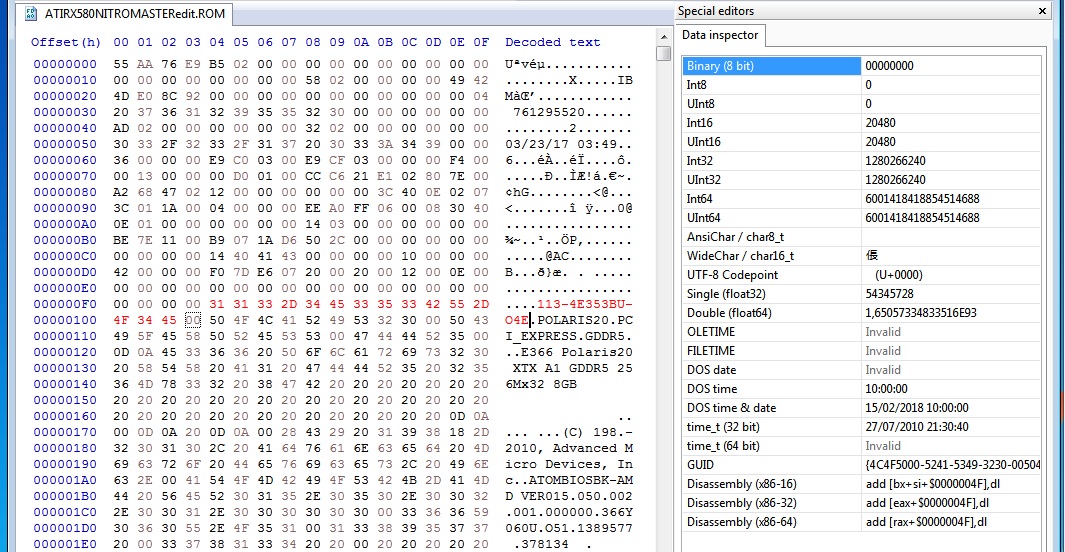Click the Disassembly (x86-16) row

click(x=861, y=484)
